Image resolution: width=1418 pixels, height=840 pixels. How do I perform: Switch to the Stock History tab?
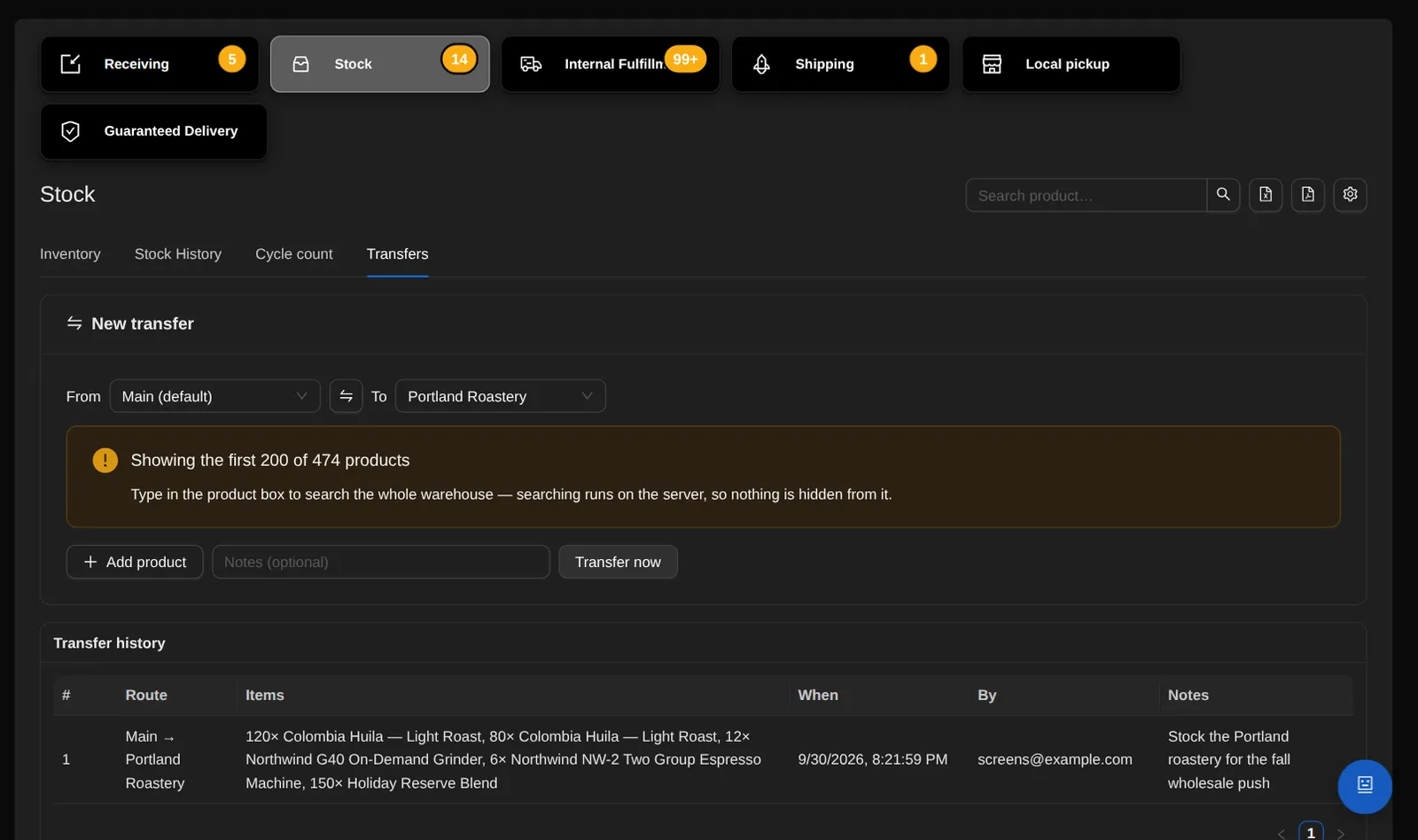(178, 254)
